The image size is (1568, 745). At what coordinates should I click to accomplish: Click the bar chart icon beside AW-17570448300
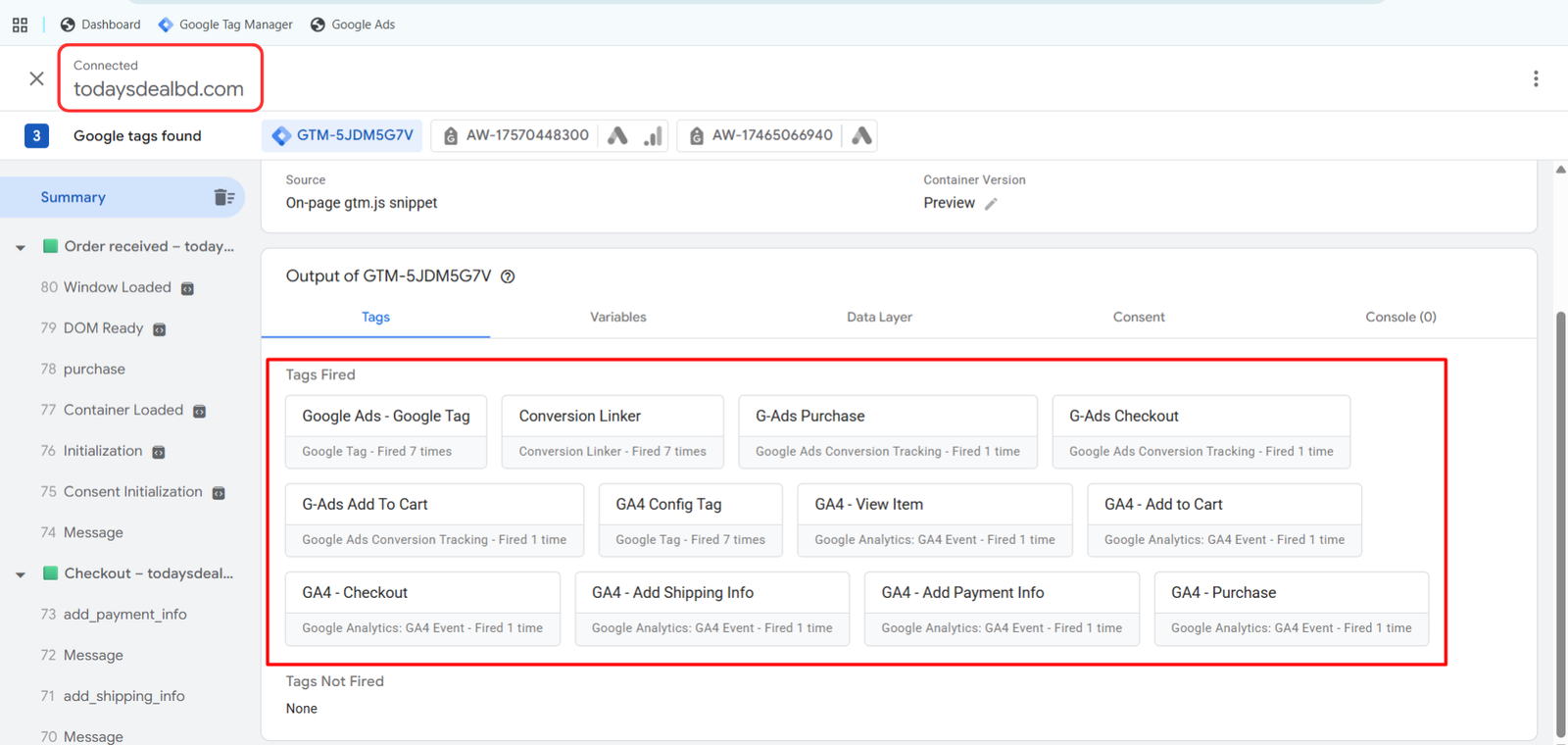[653, 135]
